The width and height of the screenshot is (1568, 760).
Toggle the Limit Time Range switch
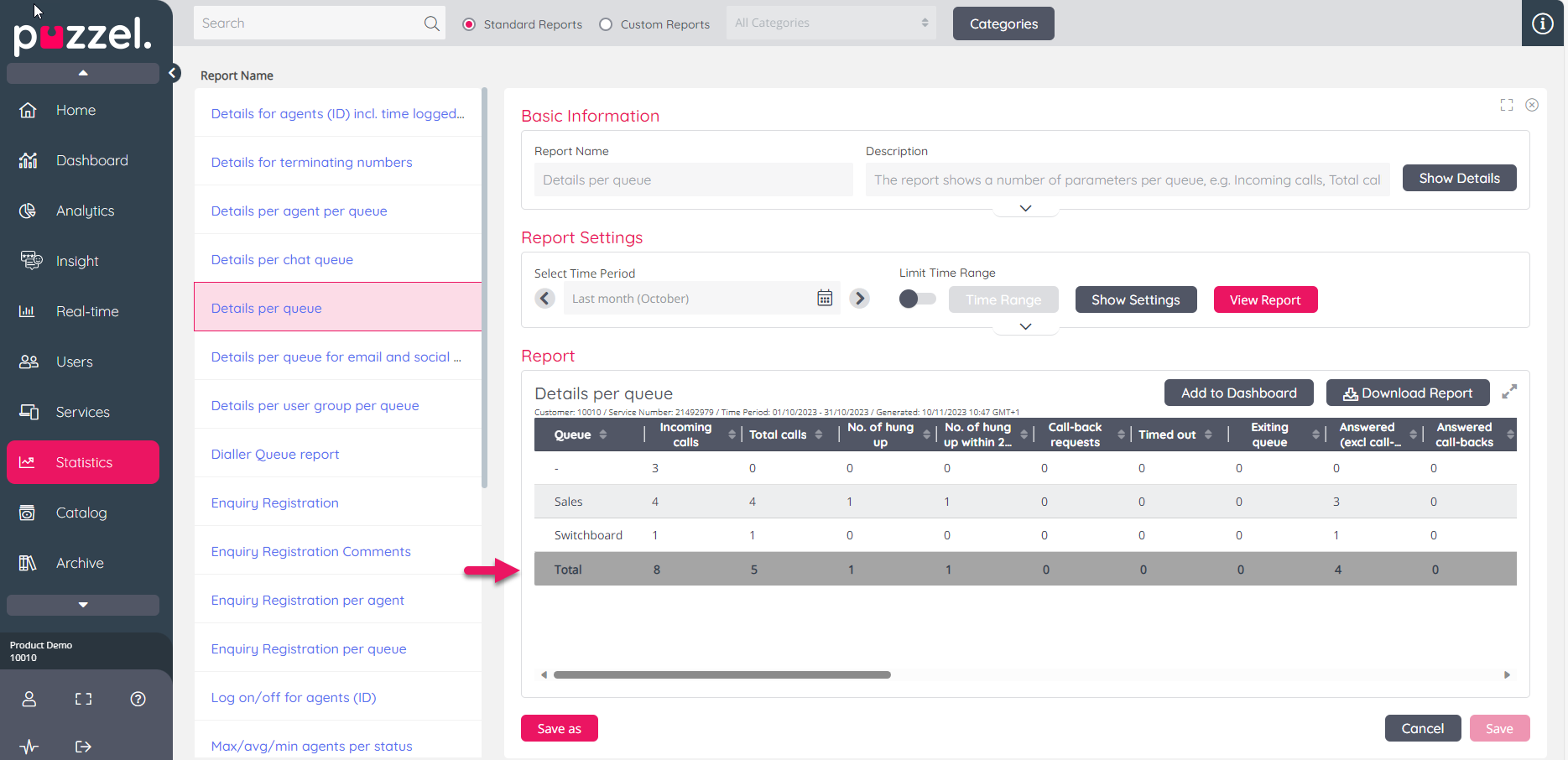916,299
